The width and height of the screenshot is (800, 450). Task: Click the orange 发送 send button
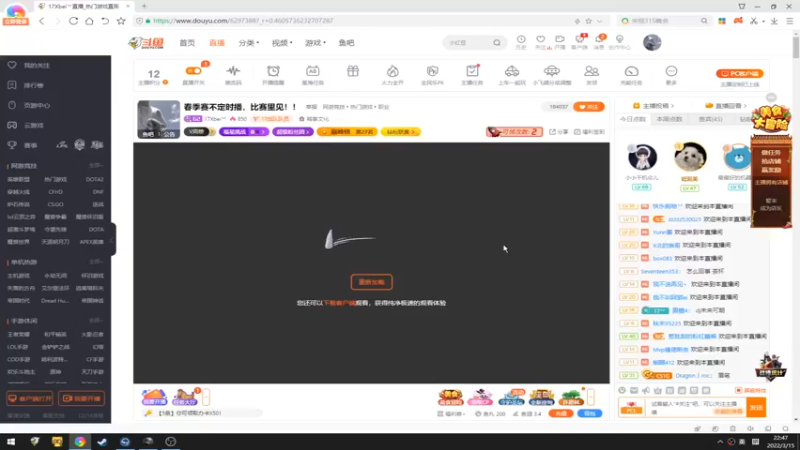coord(756,407)
